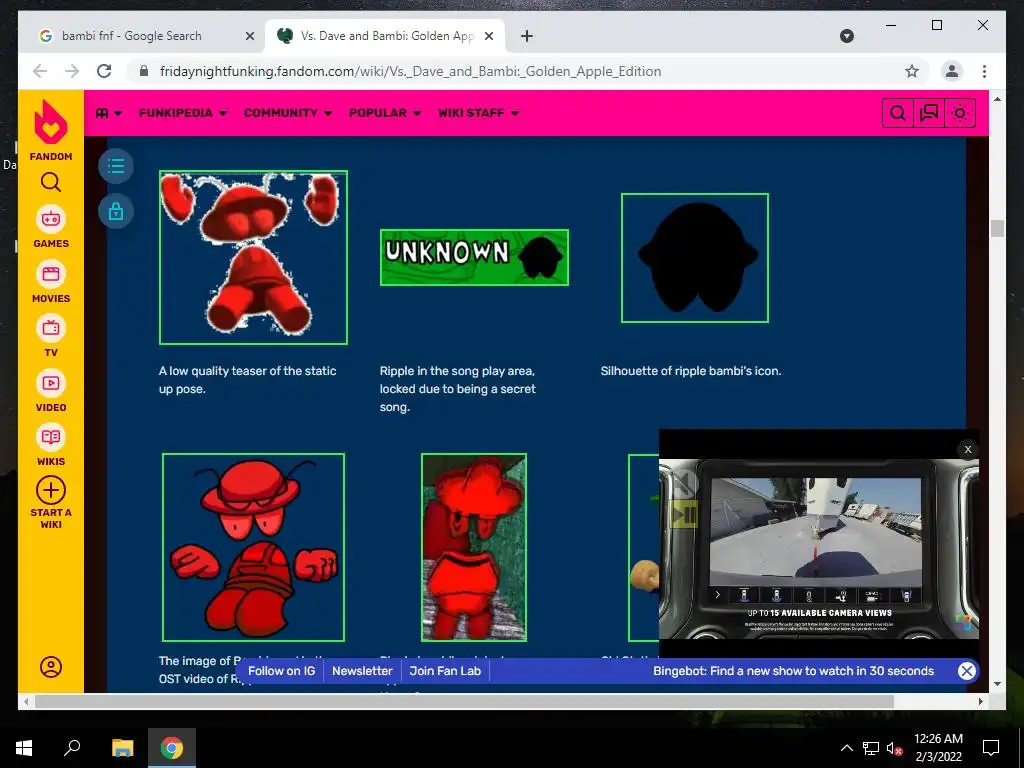This screenshot has height=768, width=1024.
Task: Open the notification center icon
Action: coord(991,748)
